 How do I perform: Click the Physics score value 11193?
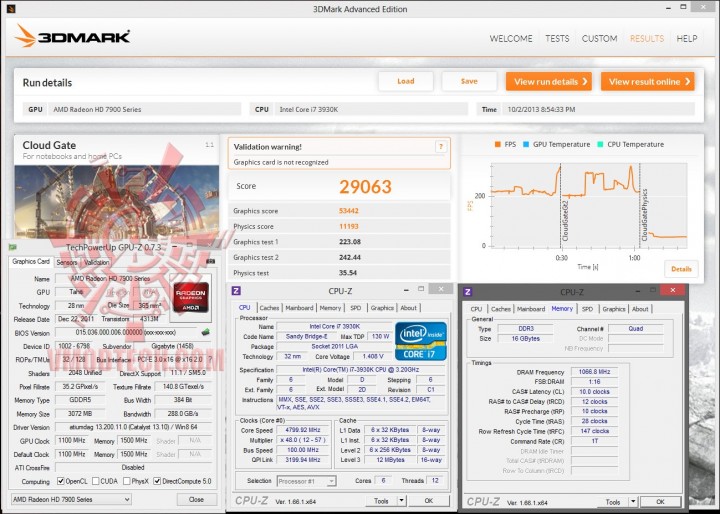tap(349, 226)
